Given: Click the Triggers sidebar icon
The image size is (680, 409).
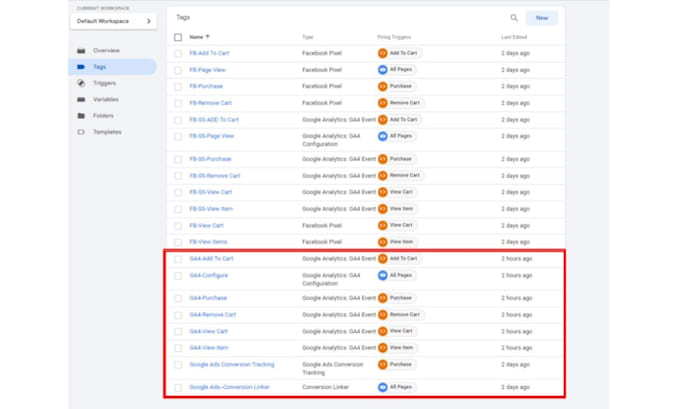Looking at the screenshot, I should tap(81, 83).
